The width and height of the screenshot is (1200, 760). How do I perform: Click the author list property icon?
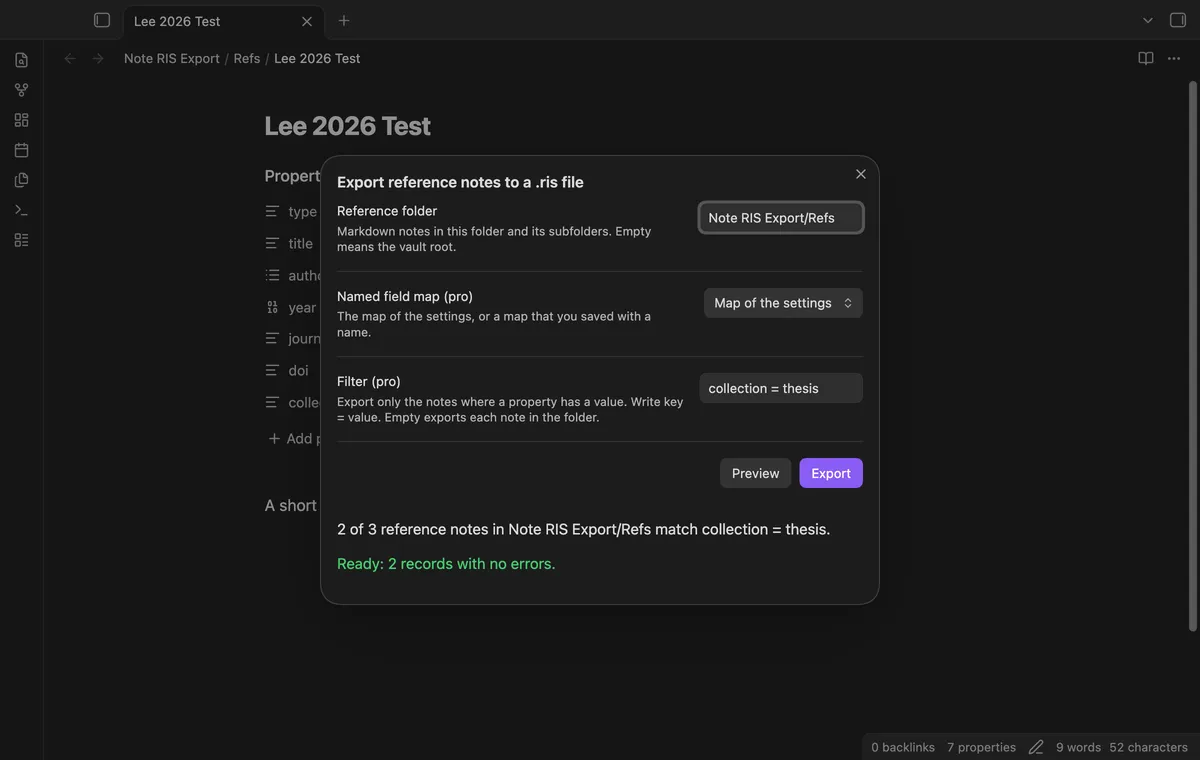tap(272, 275)
